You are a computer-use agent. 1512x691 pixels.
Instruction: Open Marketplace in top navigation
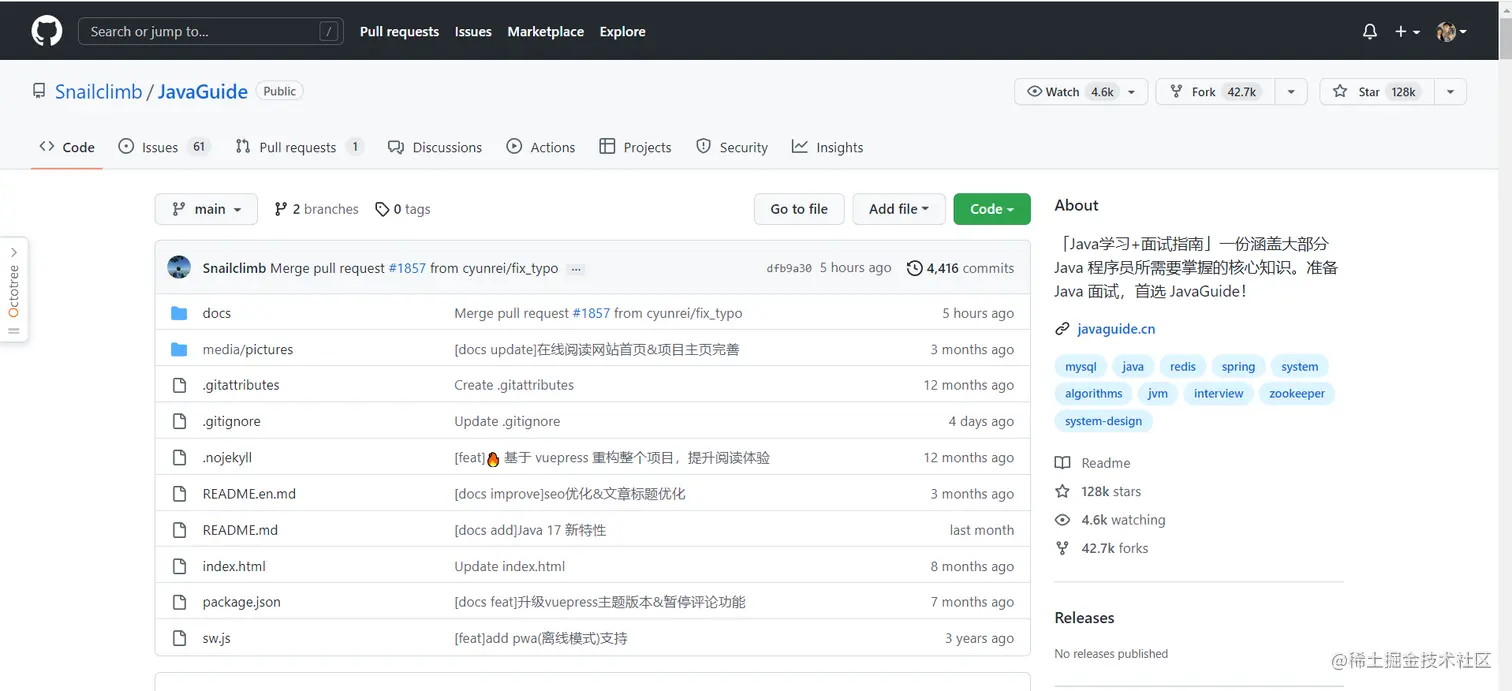545,31
